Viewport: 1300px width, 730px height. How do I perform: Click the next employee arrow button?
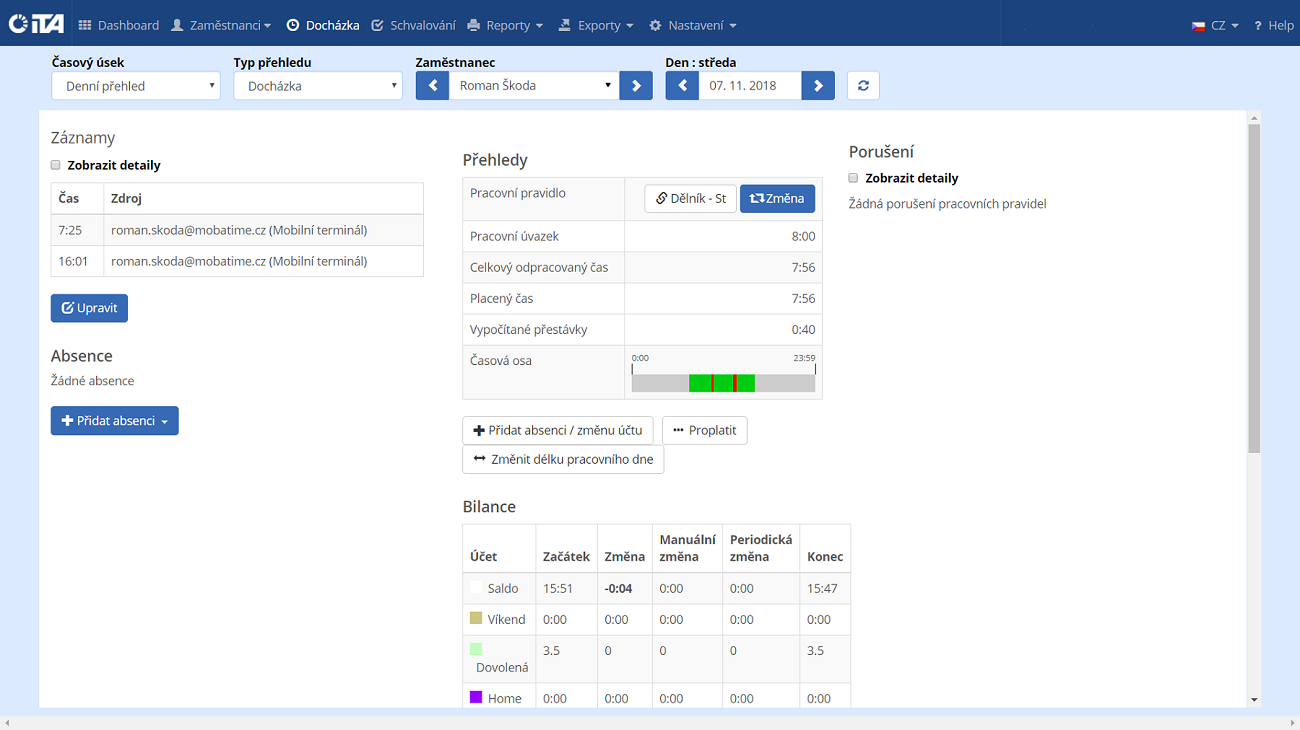pos(636,86)
